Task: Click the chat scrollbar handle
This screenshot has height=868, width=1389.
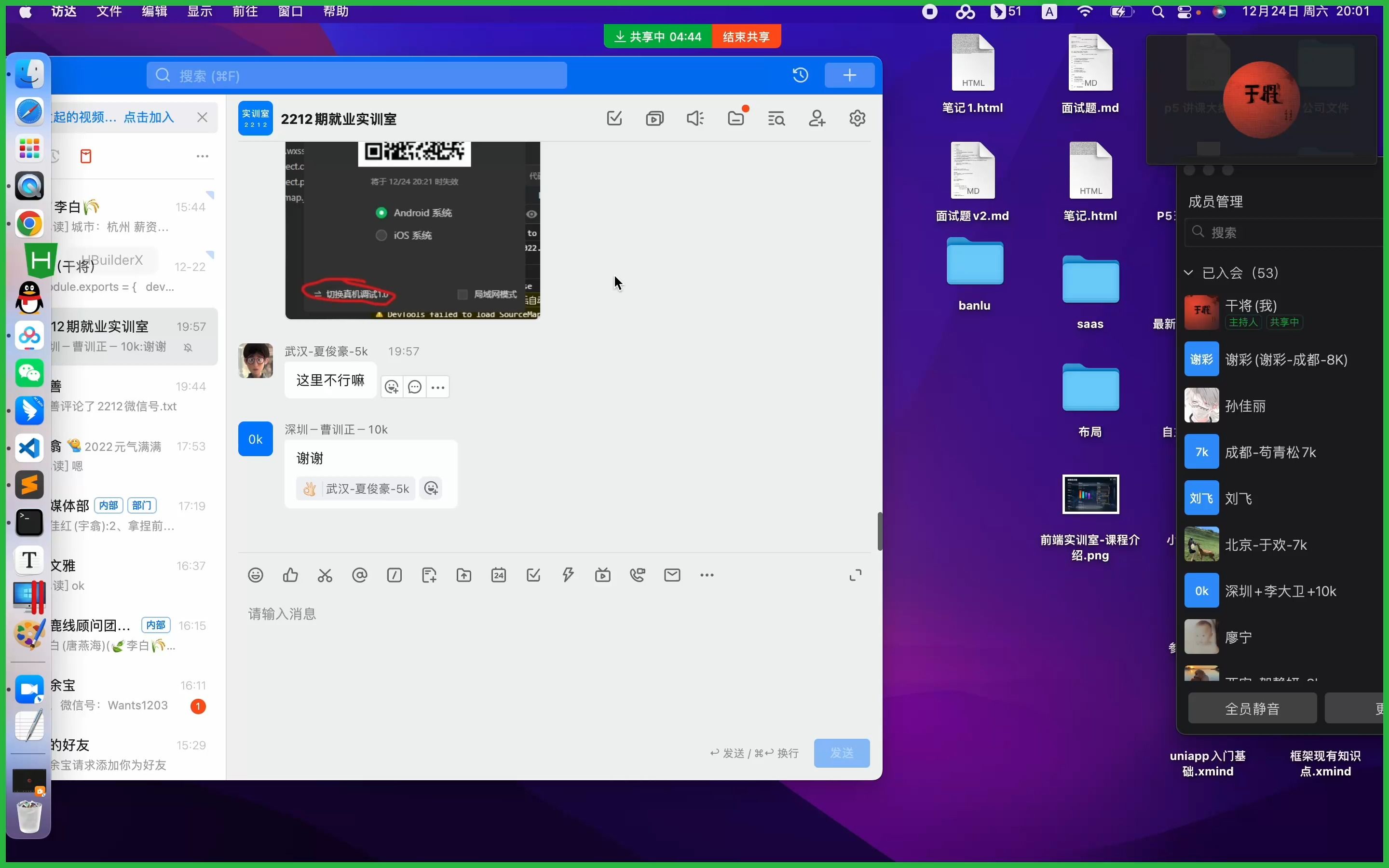Action: [879, 531]
